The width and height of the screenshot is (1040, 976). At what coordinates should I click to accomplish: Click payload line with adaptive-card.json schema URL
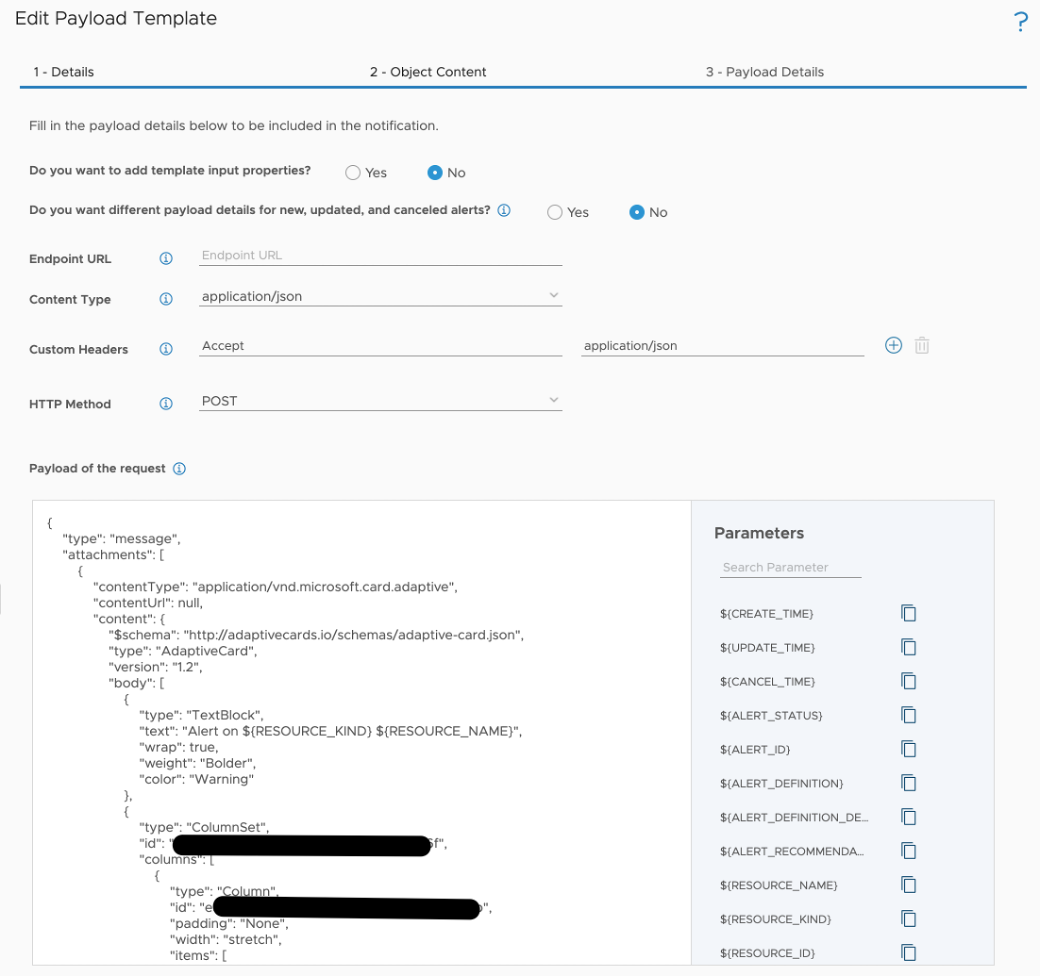[x=316, y=635]
